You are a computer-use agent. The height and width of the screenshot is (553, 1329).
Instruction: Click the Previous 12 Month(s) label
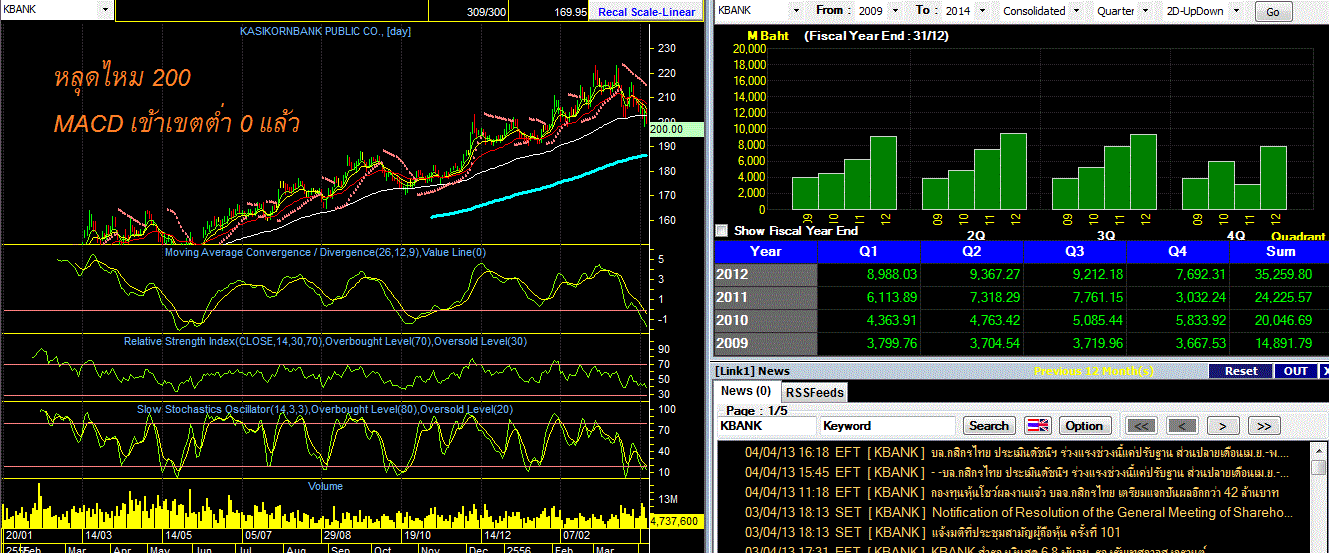[x=1094, y=371]
